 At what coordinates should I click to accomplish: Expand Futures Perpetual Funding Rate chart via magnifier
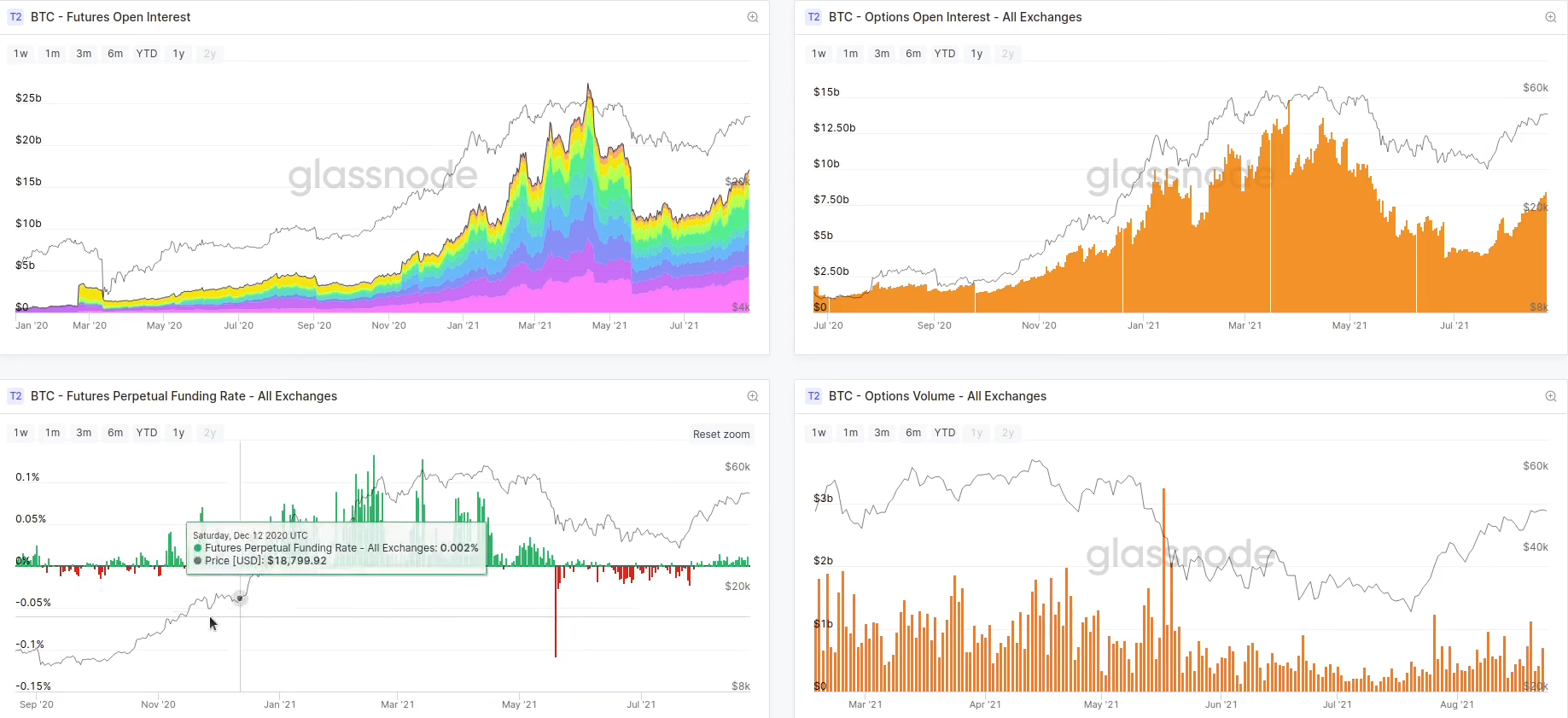(x=753, y=396)
